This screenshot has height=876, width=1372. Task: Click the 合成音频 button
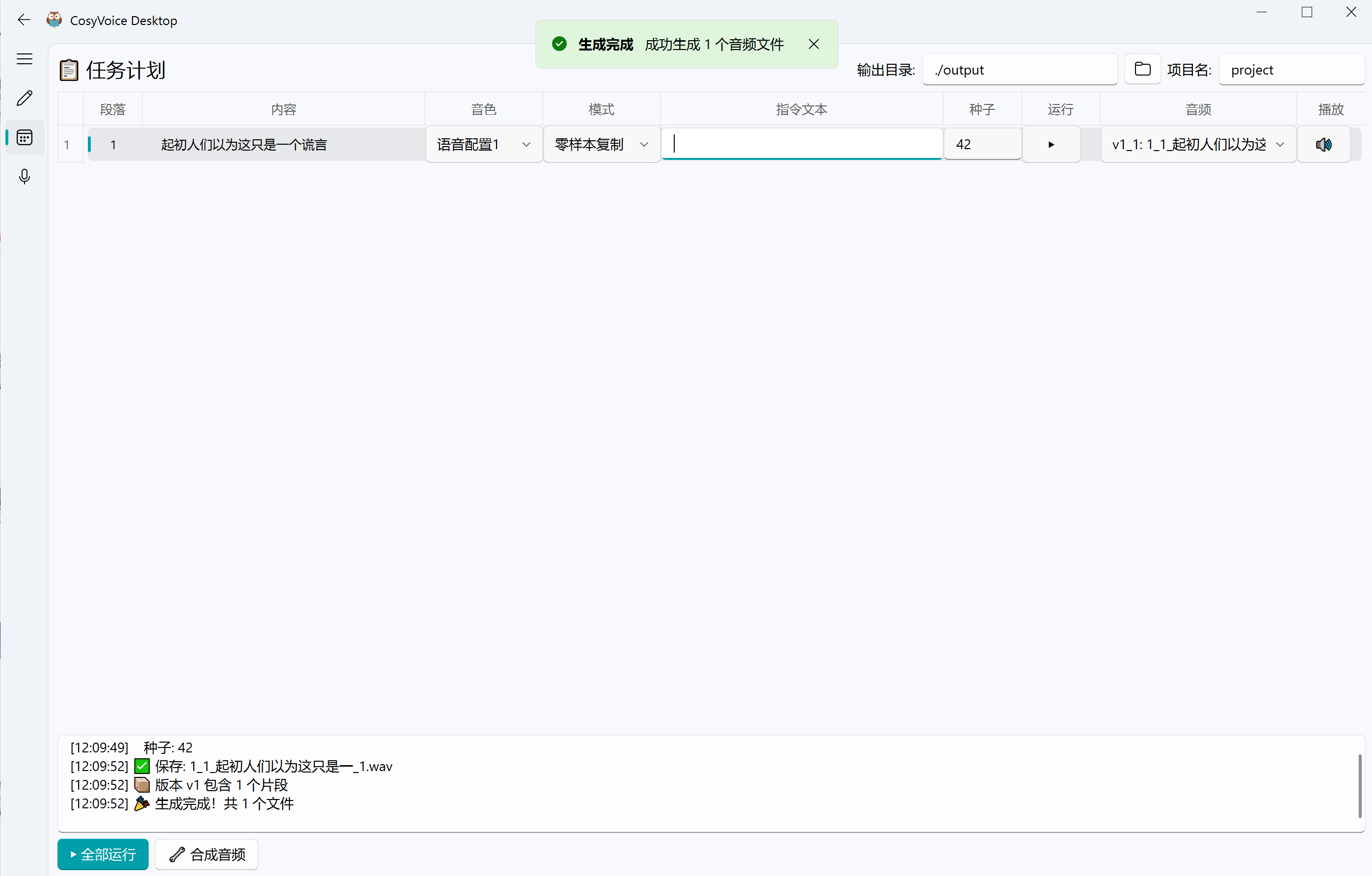tap(206, 854)
